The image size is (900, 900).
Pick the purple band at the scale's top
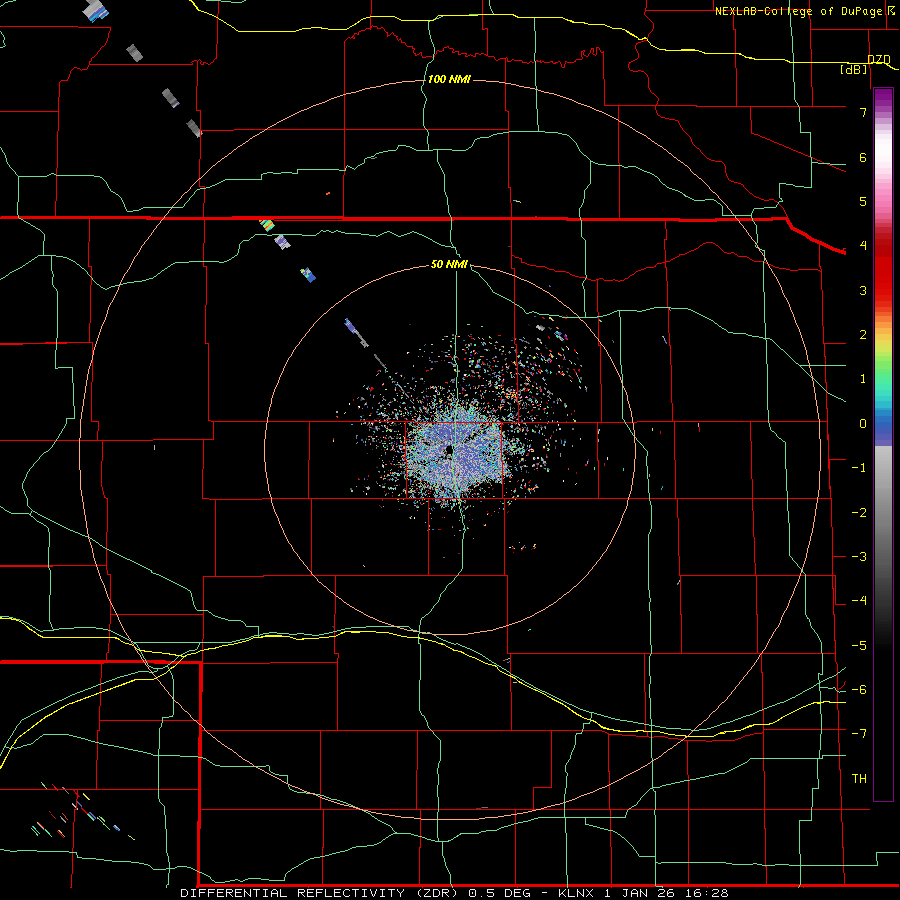click(x=883, y=98)
